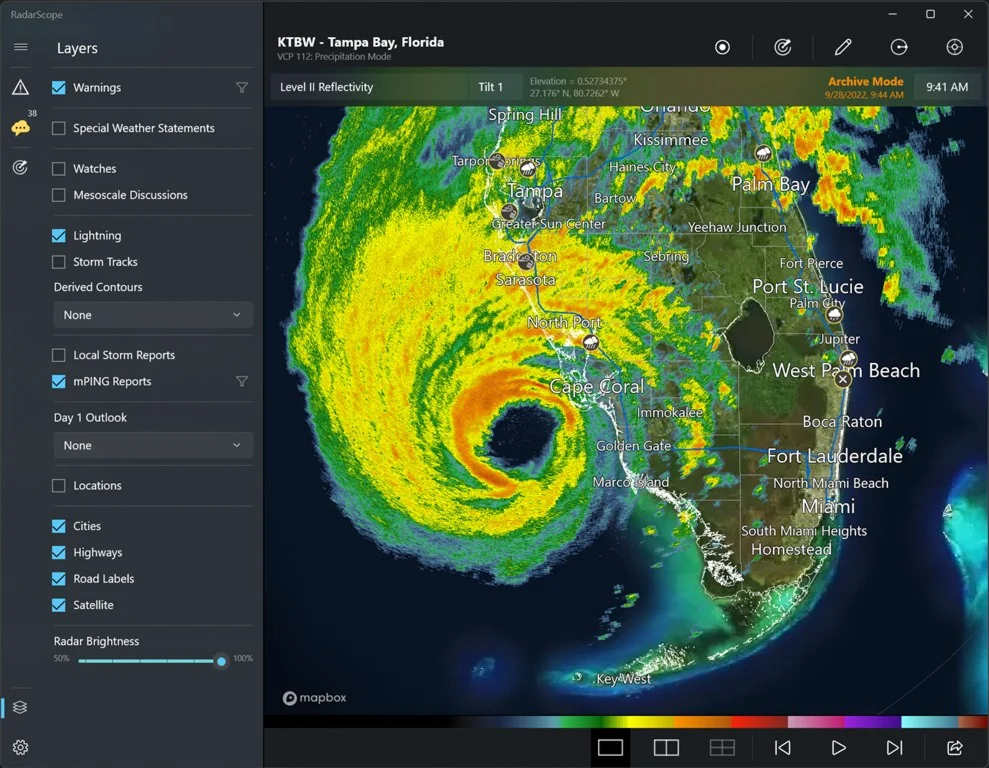The width and height of the screenshot is (989, 768).
Task: Select the pencil drawing tool
Action: coord(843,47)
